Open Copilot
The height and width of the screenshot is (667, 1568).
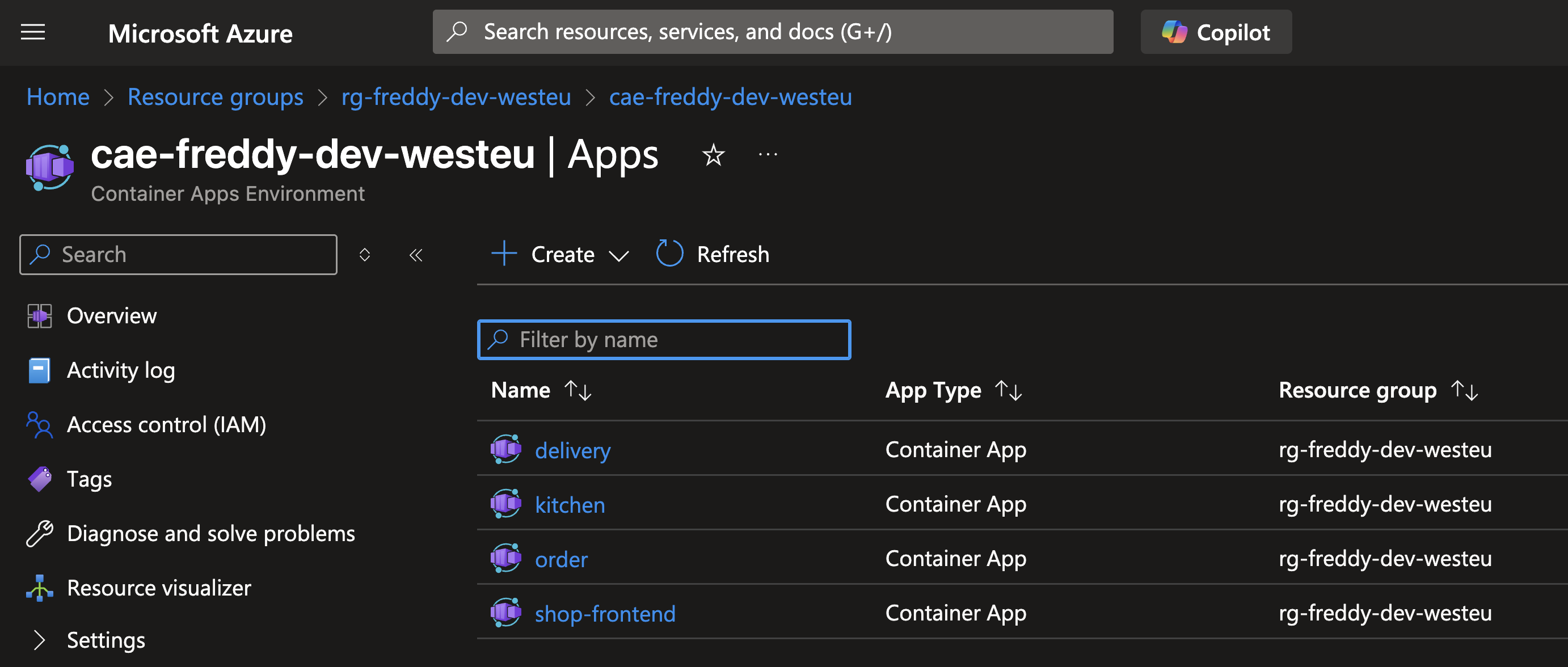(x=1216, y=32)
